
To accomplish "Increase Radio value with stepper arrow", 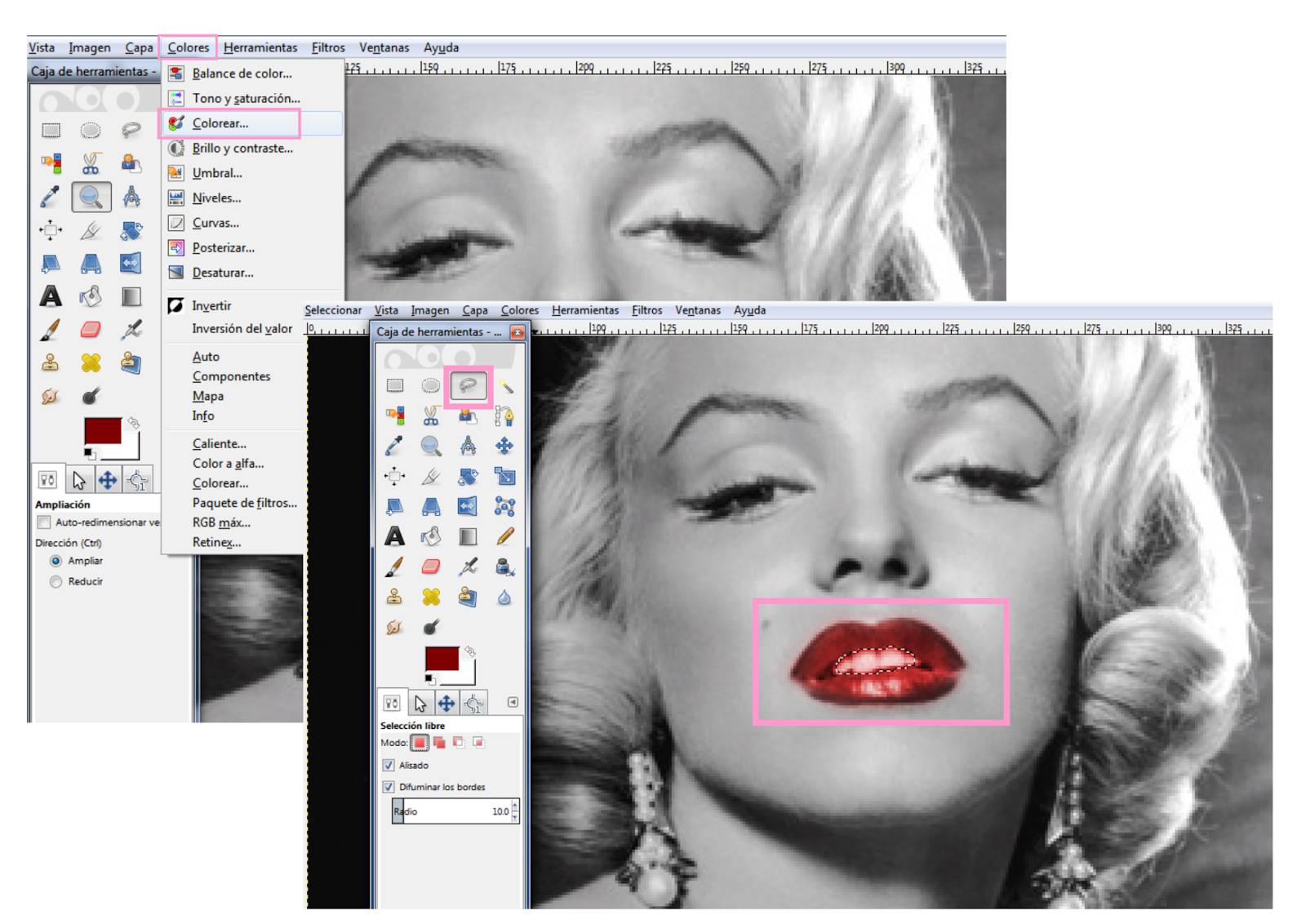I will click(x=515, y=806).
